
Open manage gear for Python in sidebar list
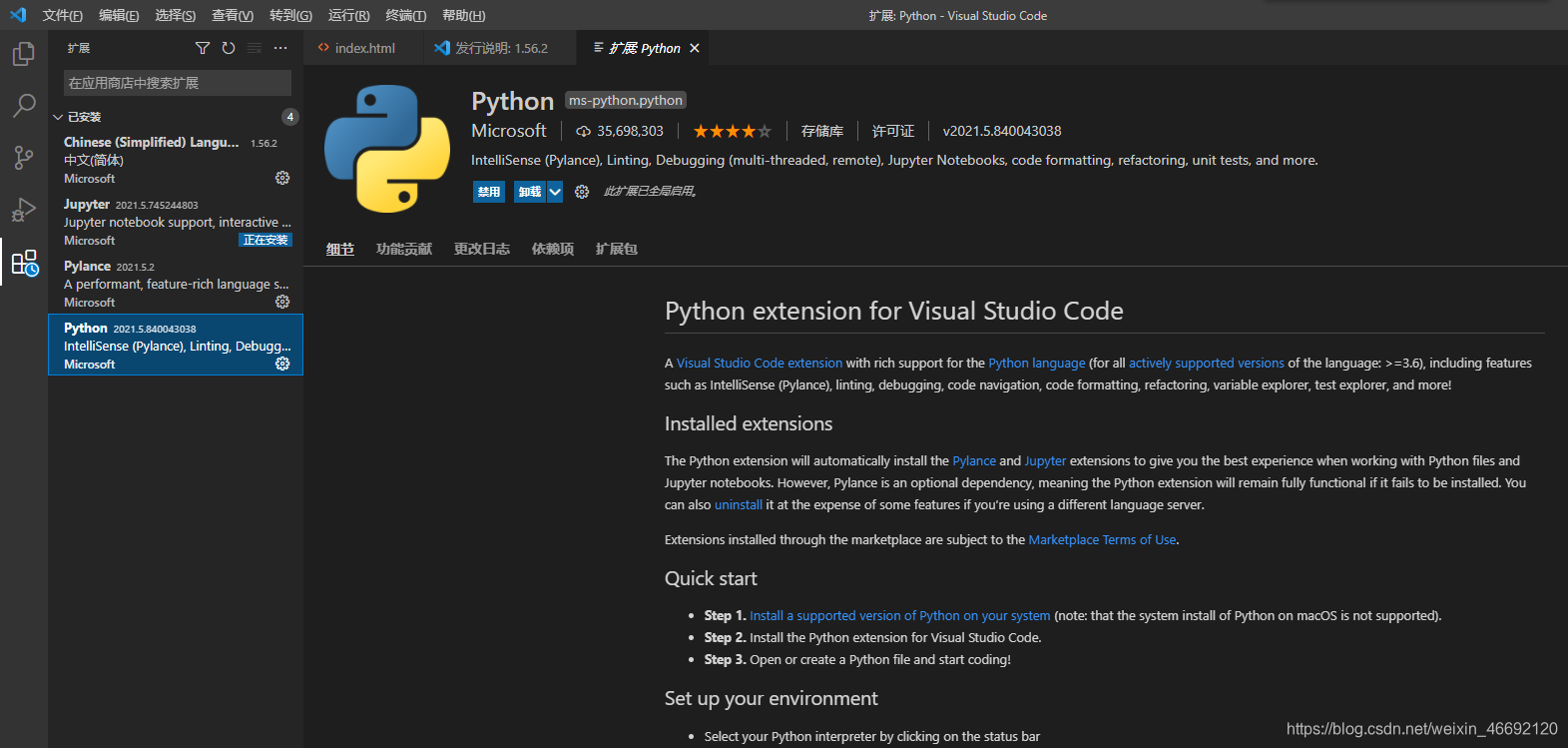click(x=282, y=364)
